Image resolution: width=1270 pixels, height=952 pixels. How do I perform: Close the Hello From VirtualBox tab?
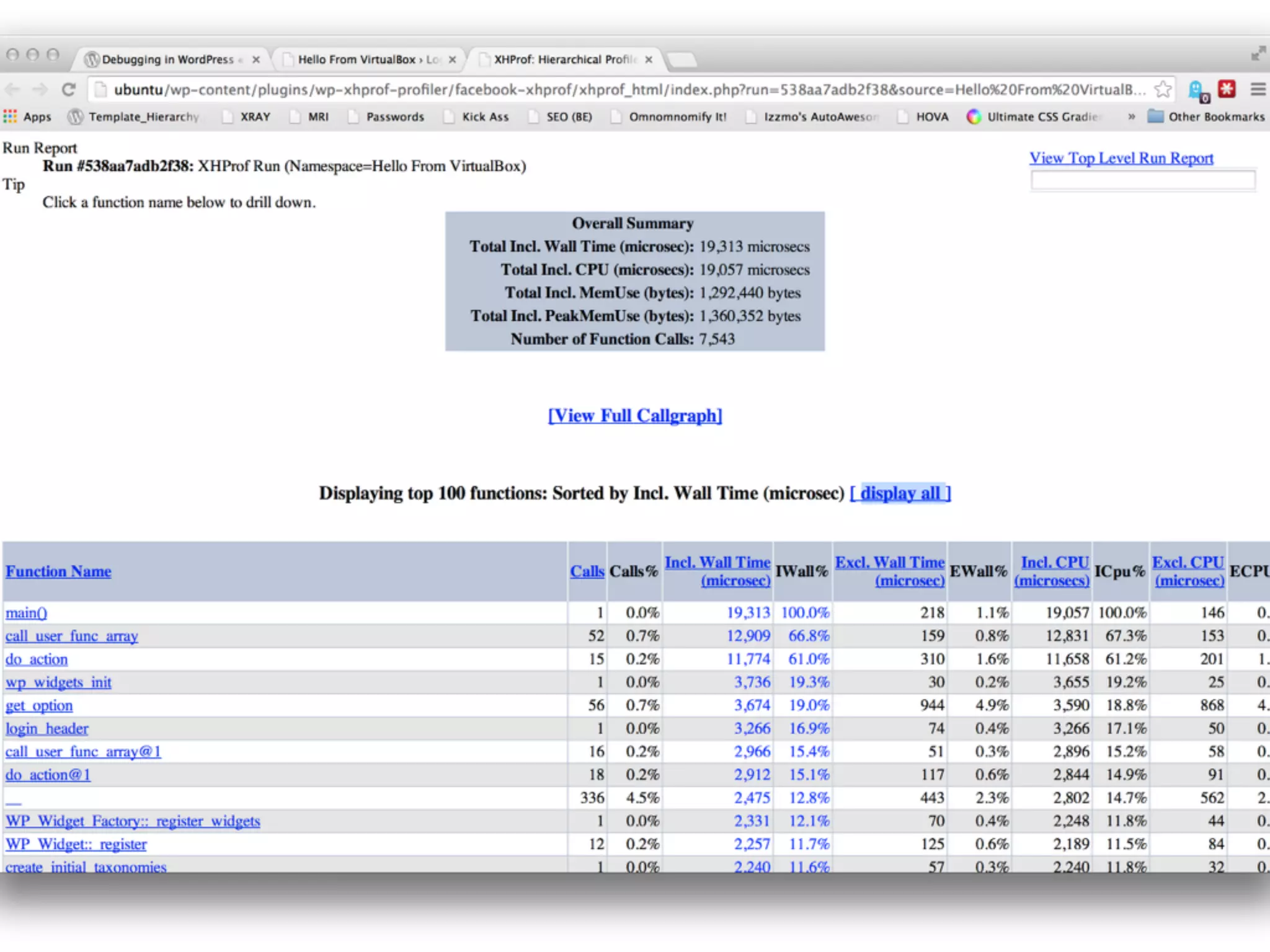point(452,59)
